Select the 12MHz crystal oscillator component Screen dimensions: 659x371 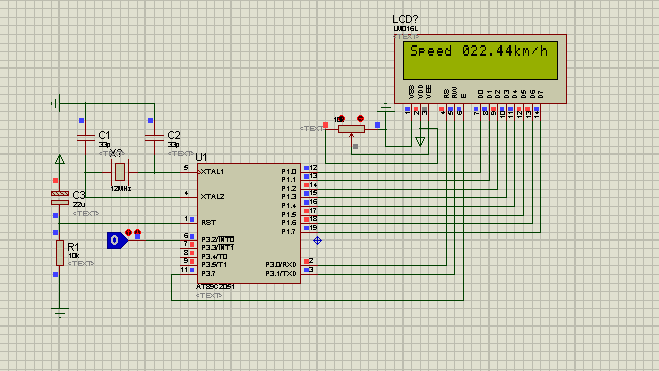coord(120,172)
